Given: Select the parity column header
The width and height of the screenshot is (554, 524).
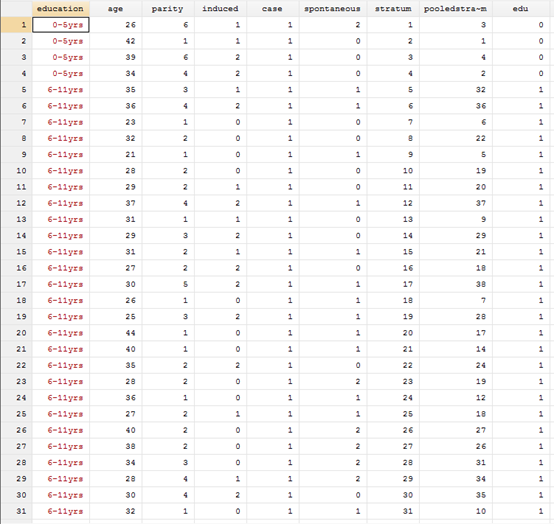Looking at the screenshot, I should [x=167, y=9].
